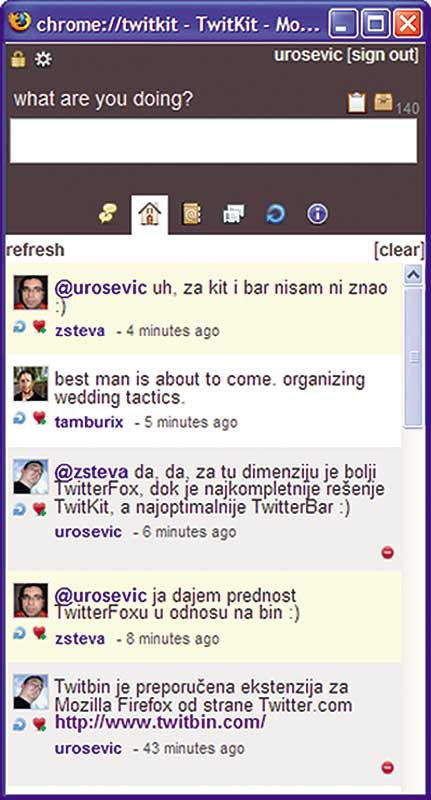Click the refresh text link
This screenshot has width=431, height=800.
click(35, 250)
